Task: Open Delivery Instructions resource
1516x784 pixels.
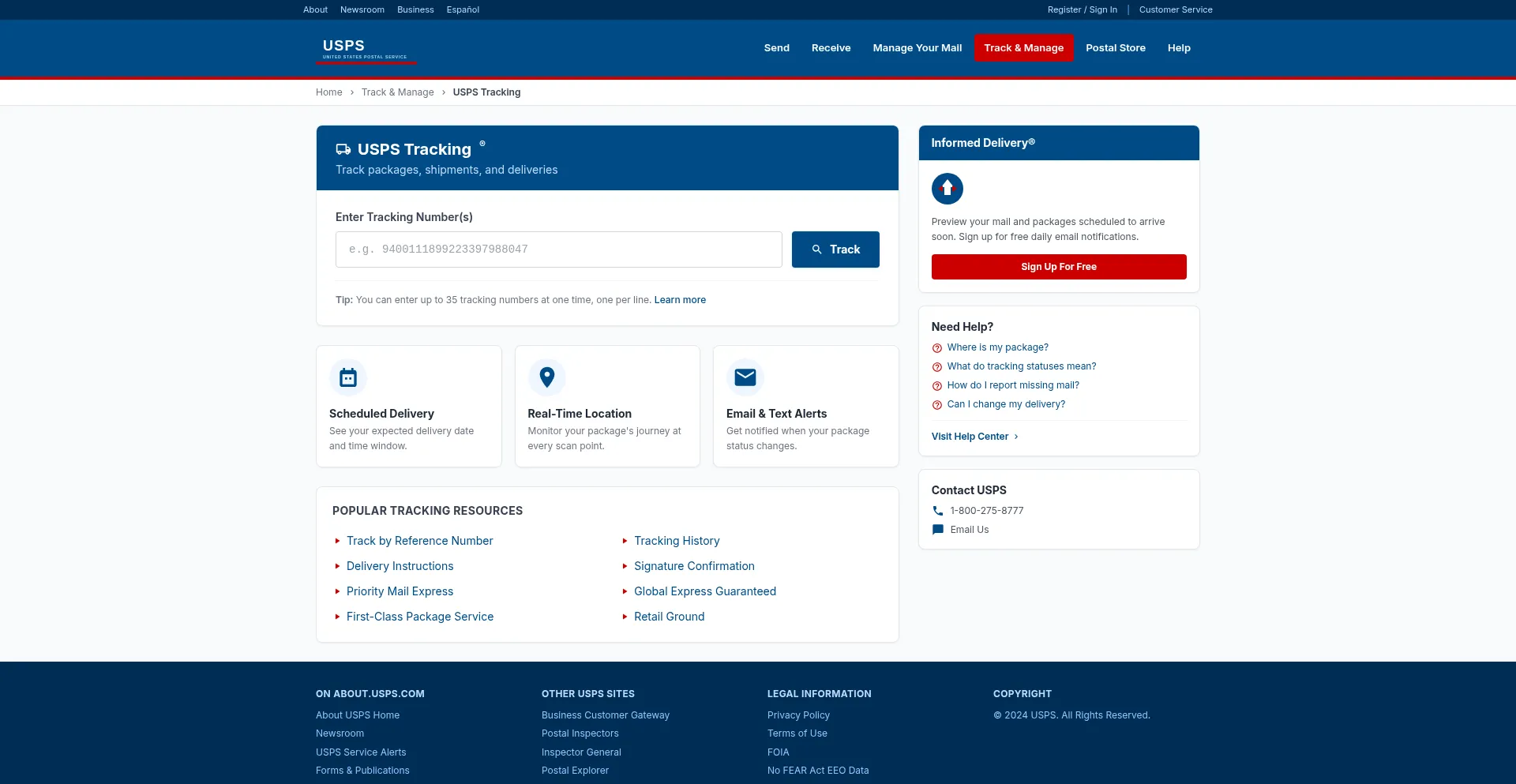Action: pyautogui.click(x=400, y=566)
